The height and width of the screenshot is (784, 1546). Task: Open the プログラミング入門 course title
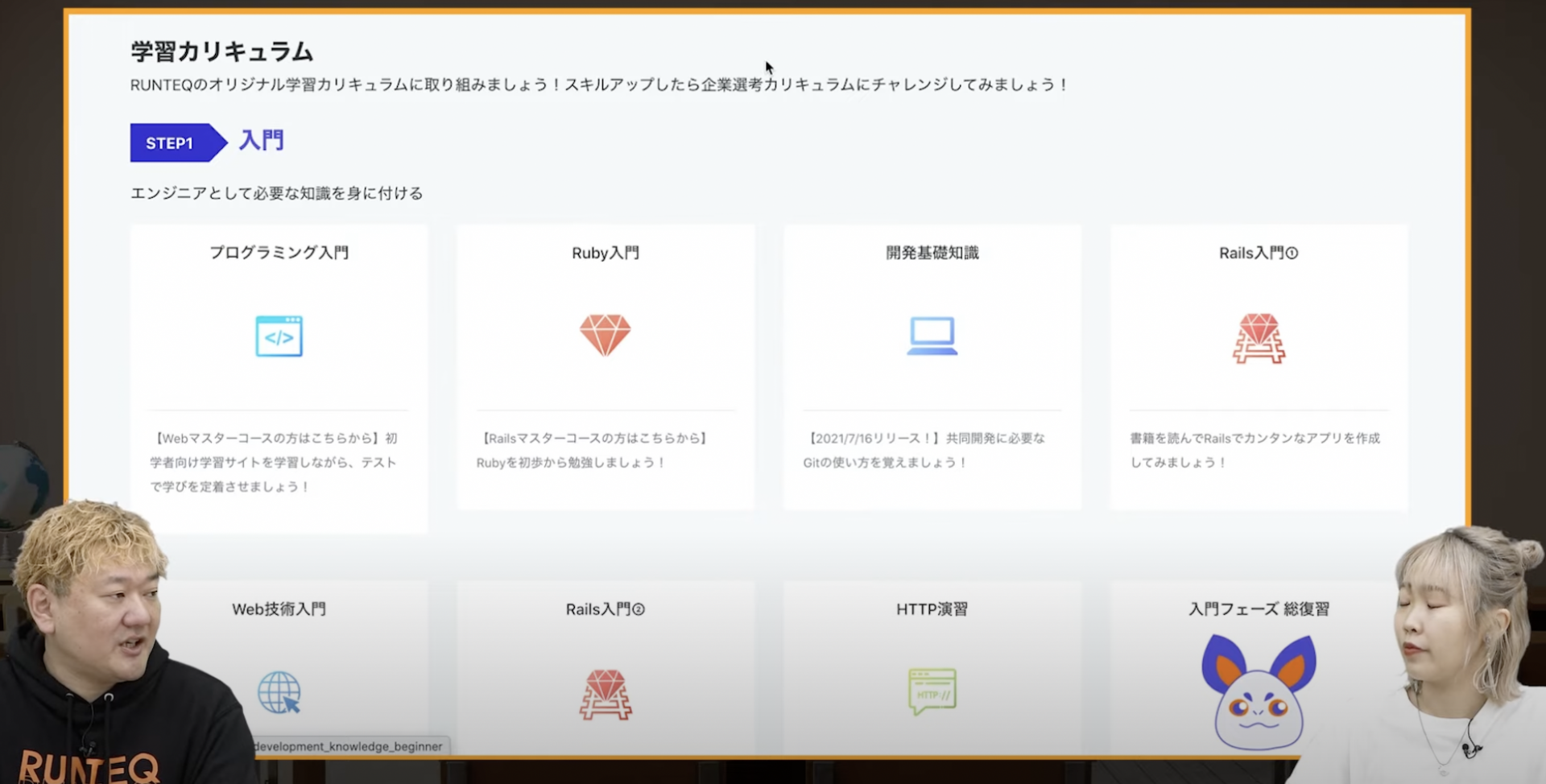click(279, 253)
